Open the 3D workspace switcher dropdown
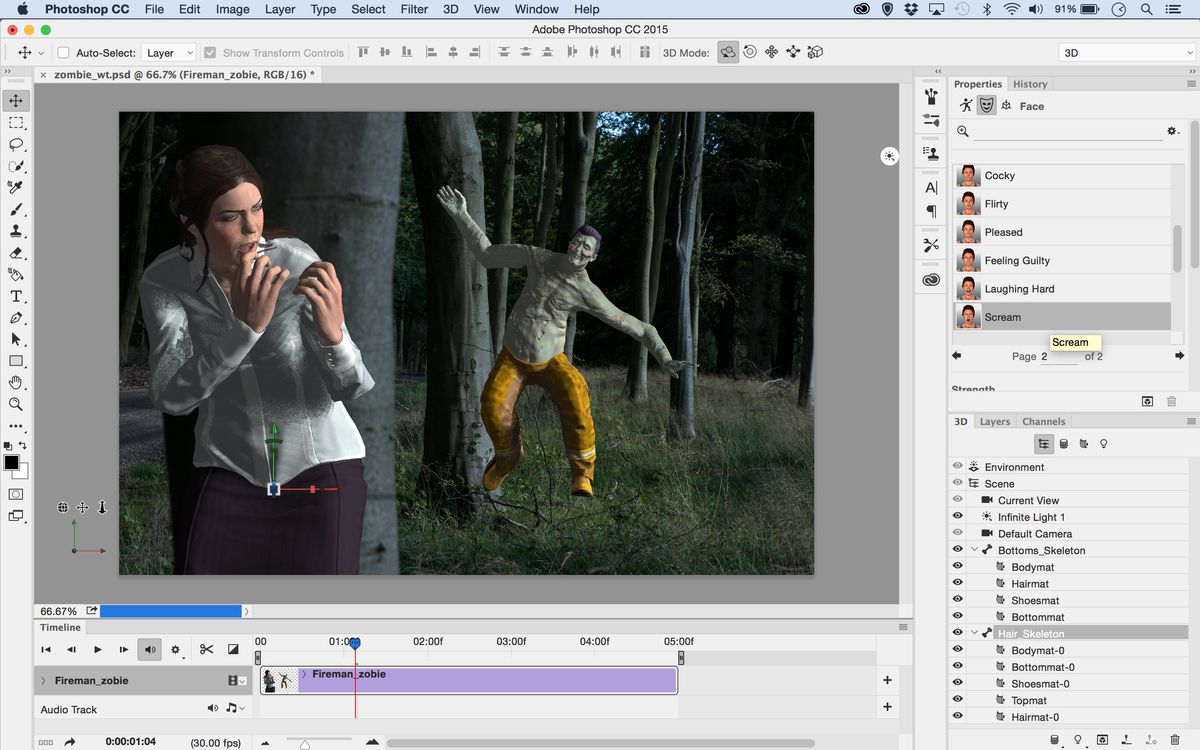This screenshot has width=1200, height=750. click(1125, 51)
